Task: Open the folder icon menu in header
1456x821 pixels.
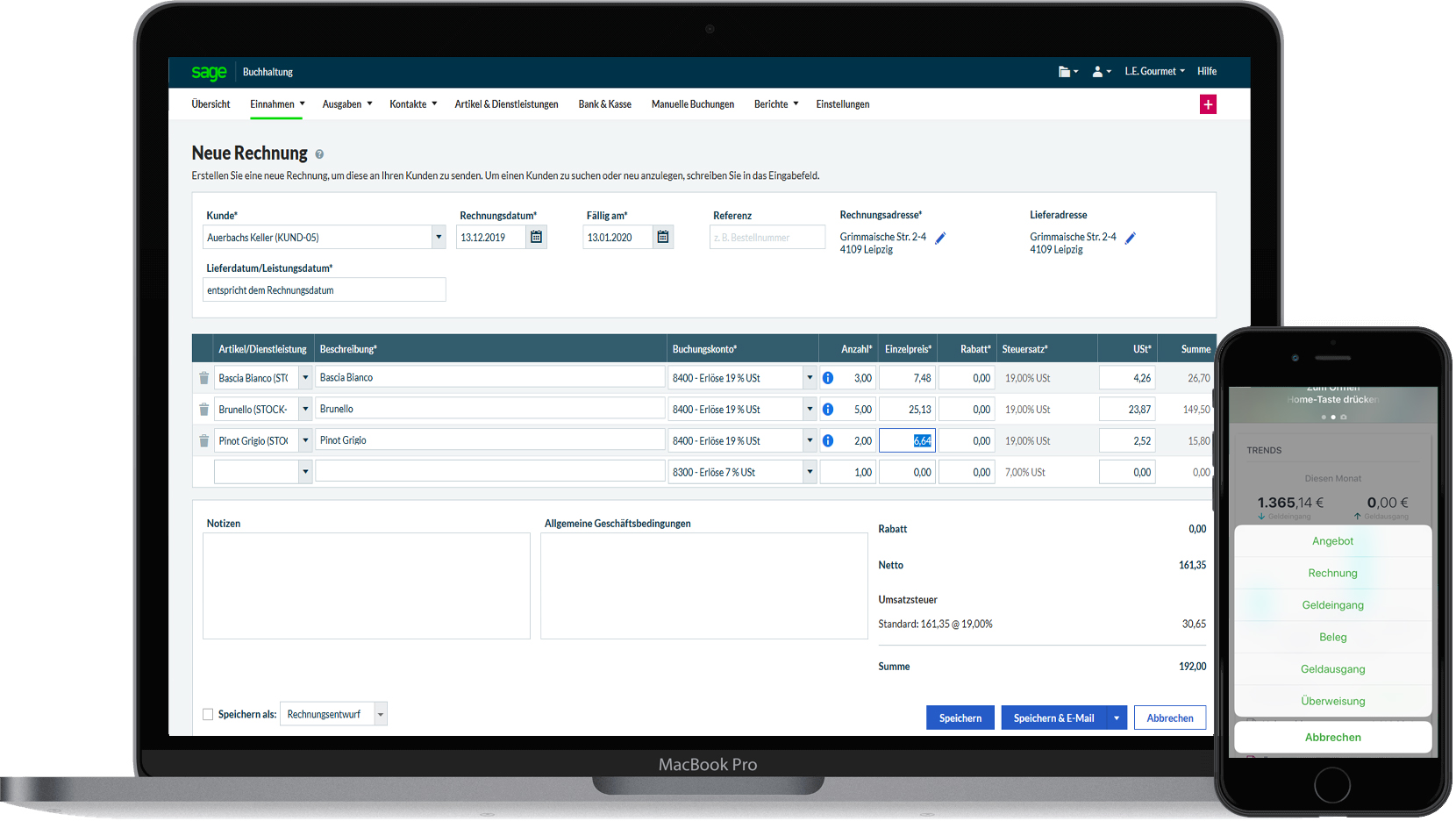Action: pos(1067,72)
